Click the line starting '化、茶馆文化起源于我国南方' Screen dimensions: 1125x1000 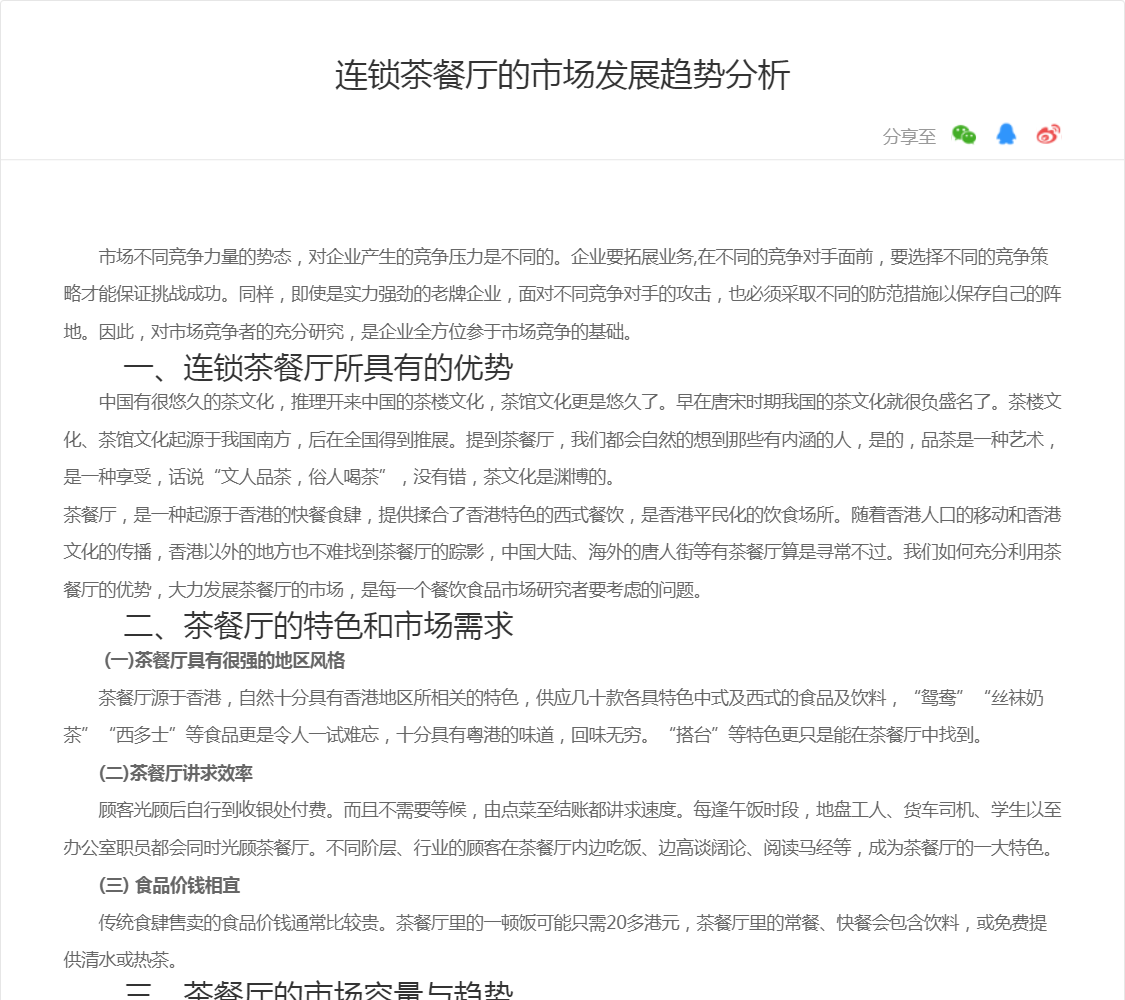(562, 440)
